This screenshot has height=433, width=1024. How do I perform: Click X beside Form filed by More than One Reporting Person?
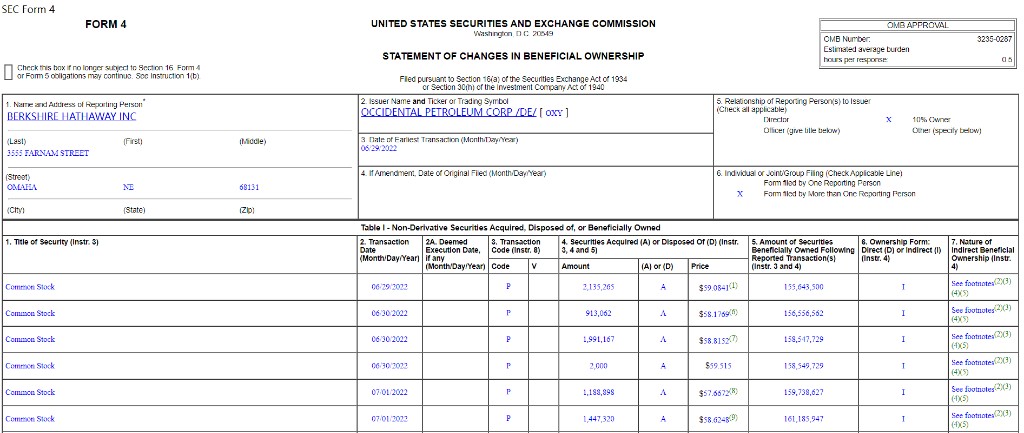(x=739, y=194)
